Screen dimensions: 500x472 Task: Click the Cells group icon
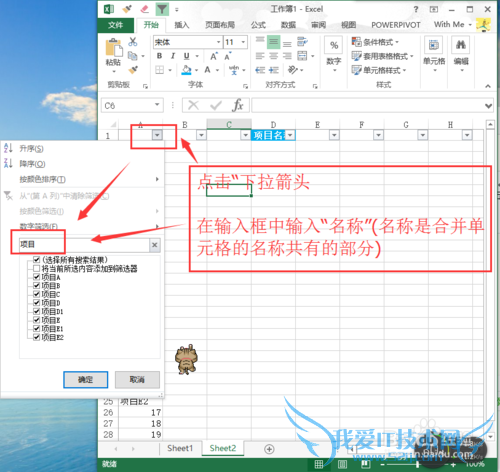tap(433, 45)
